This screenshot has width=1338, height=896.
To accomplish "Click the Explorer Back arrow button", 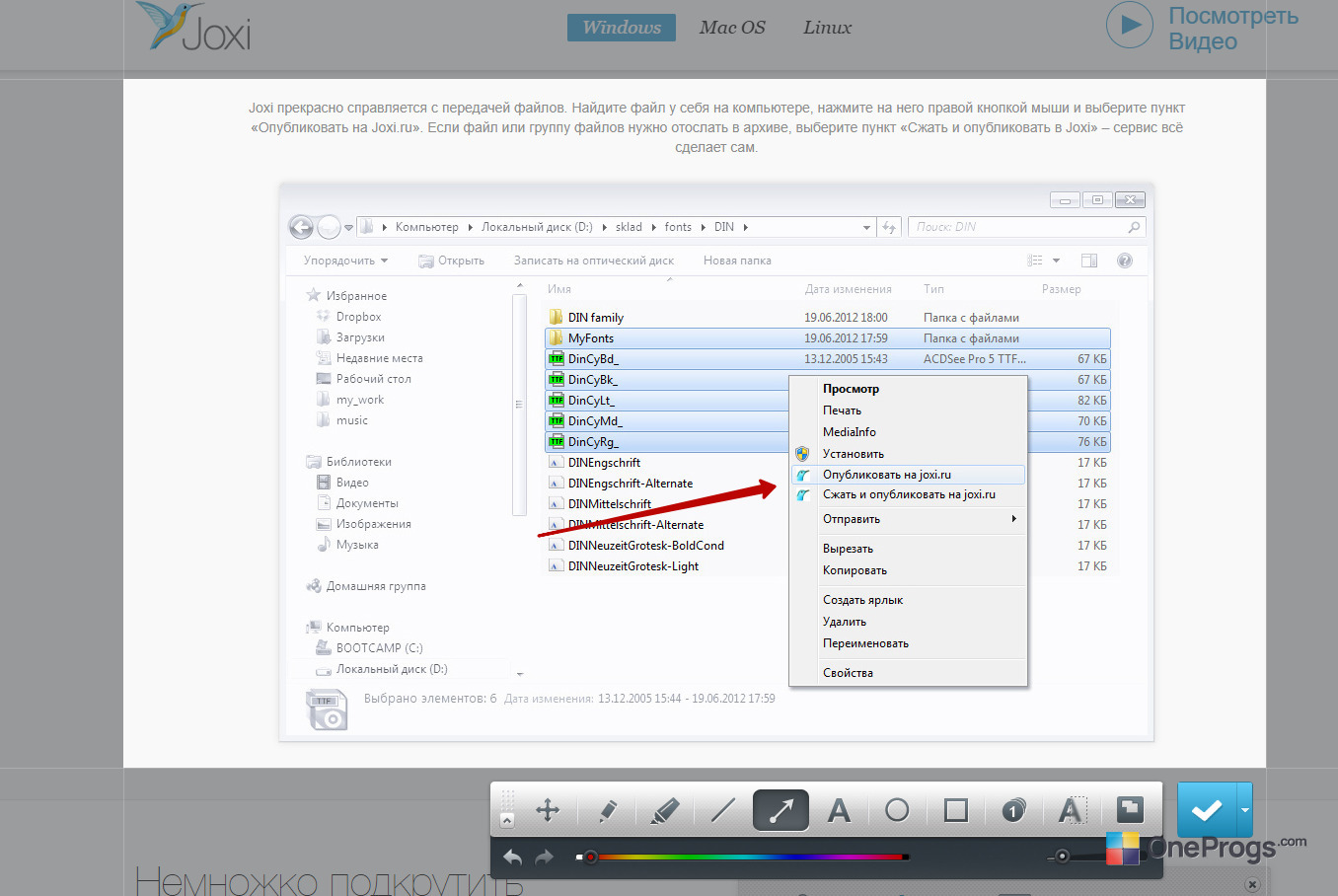I will 301,227.
